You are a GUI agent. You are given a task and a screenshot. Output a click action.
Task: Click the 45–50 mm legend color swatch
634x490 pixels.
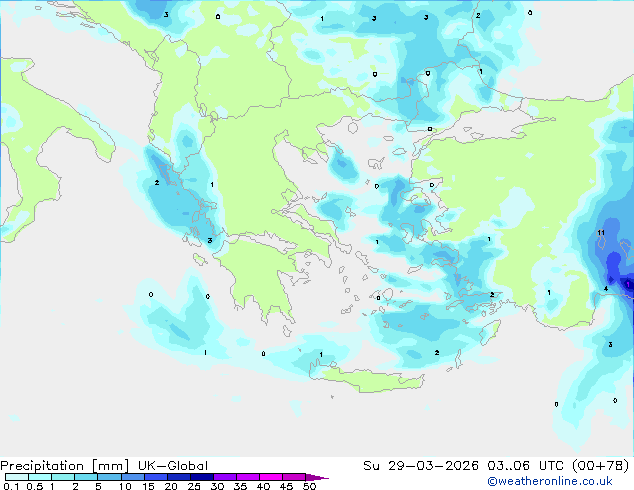[x=294, y=477]
